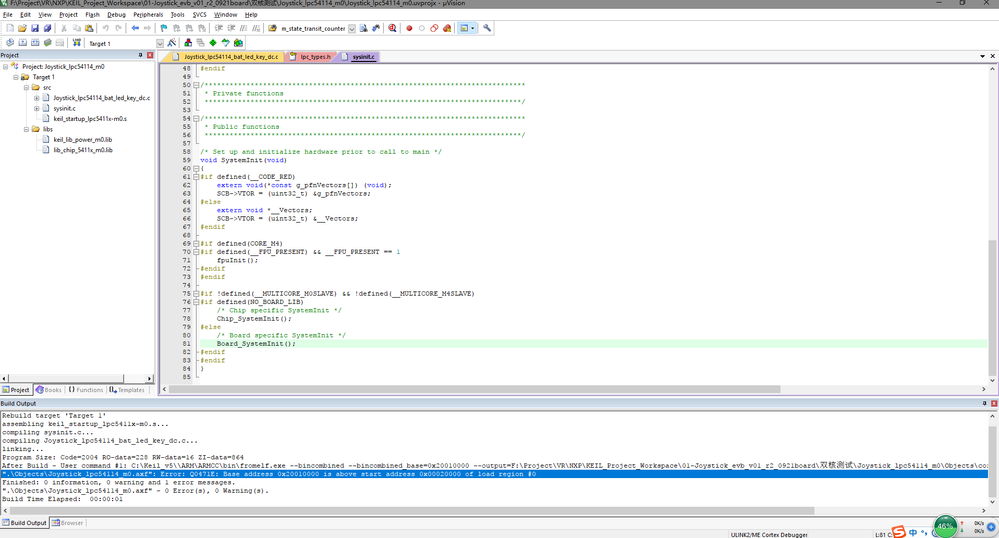
Task: Open the Debug menu
Action: [x=116, y=14]
